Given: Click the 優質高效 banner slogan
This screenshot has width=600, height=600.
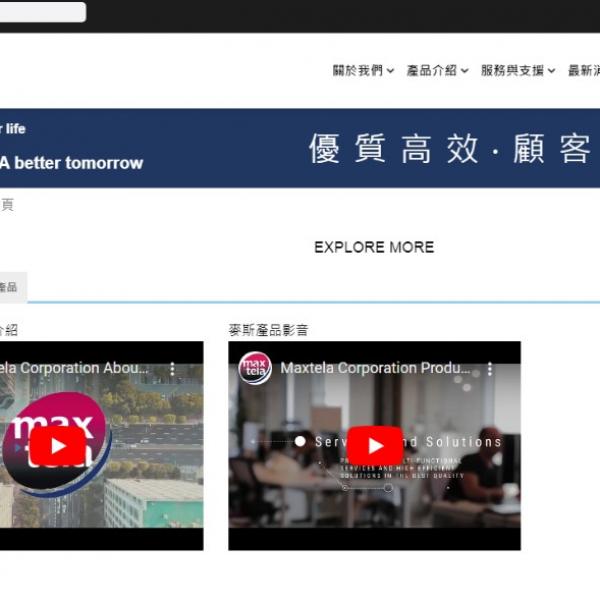Looking at the screenshot, I should [x=393, y=148].
